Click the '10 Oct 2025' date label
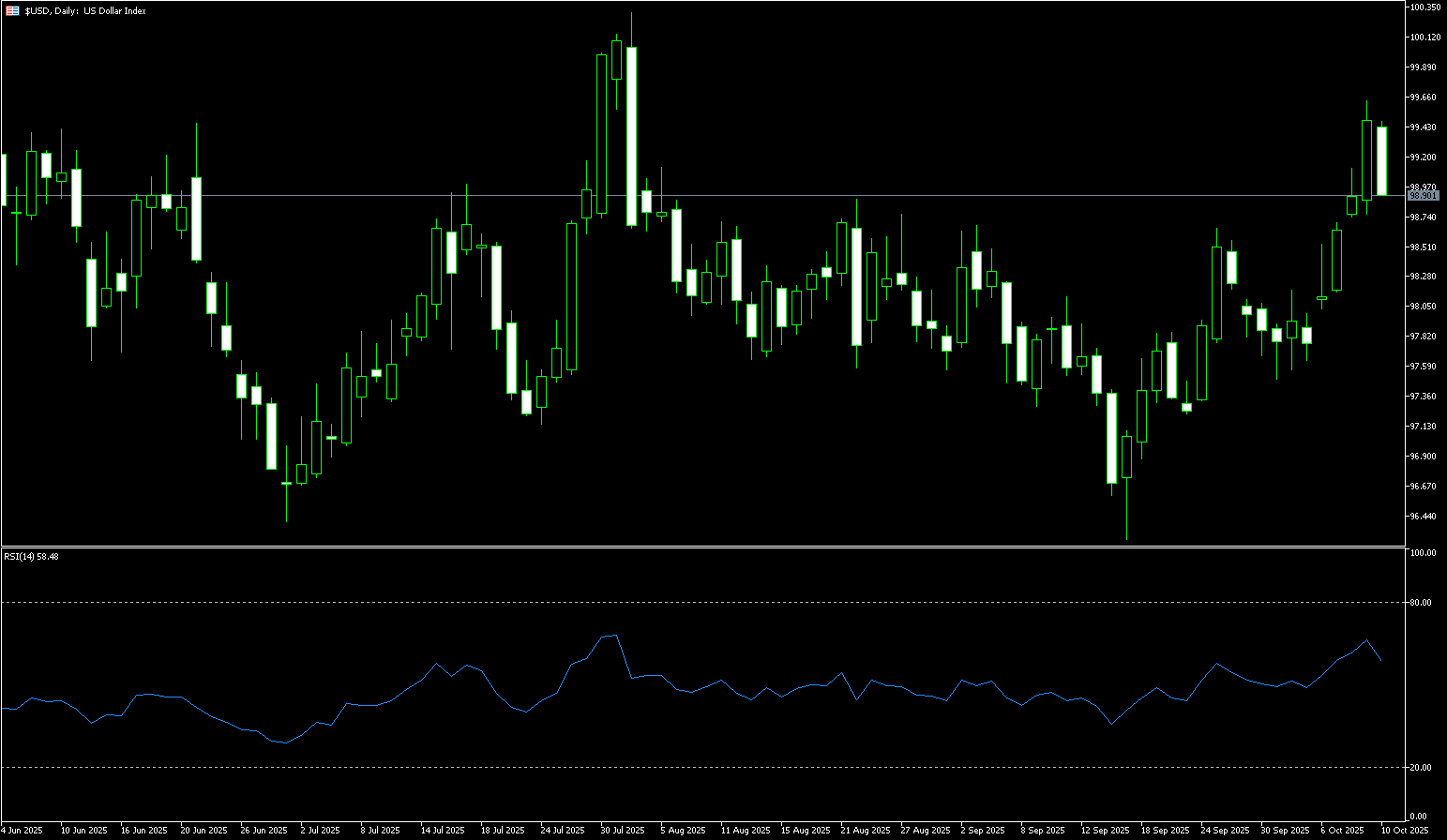The width and height of the screenshot is (1447, 840). [1405, 831]
